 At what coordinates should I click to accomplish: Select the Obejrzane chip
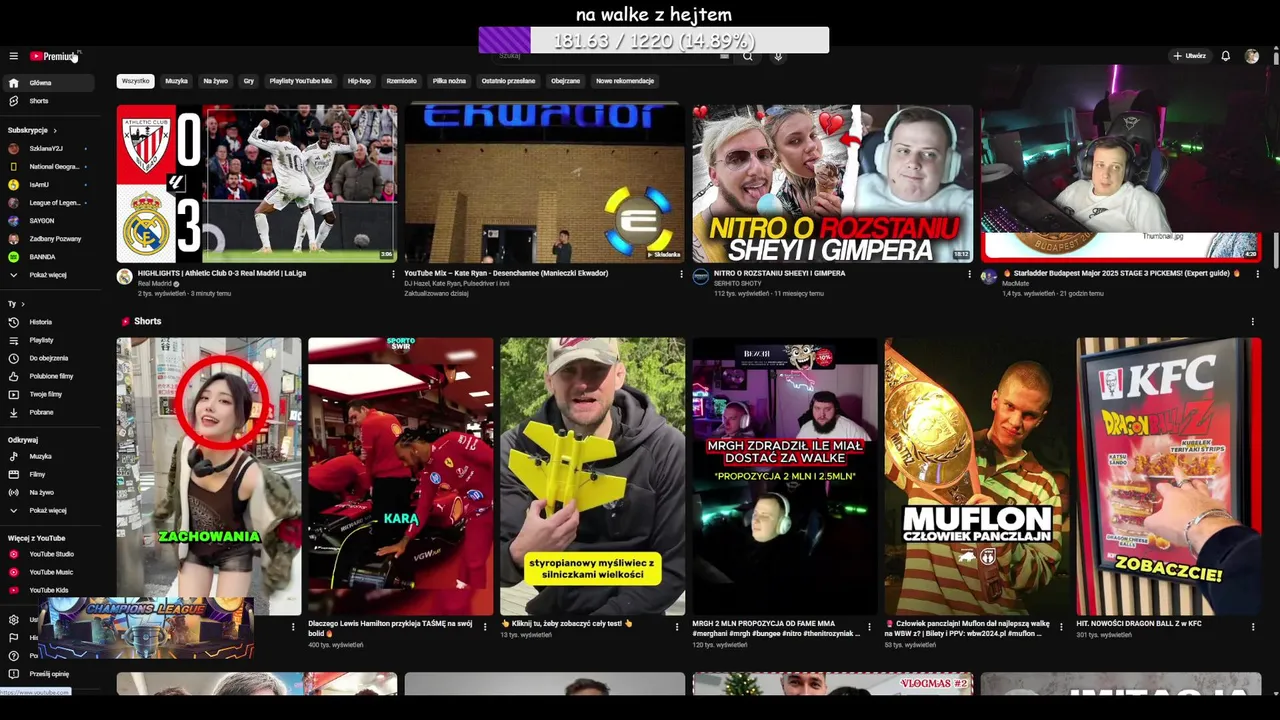click(565, 81)
